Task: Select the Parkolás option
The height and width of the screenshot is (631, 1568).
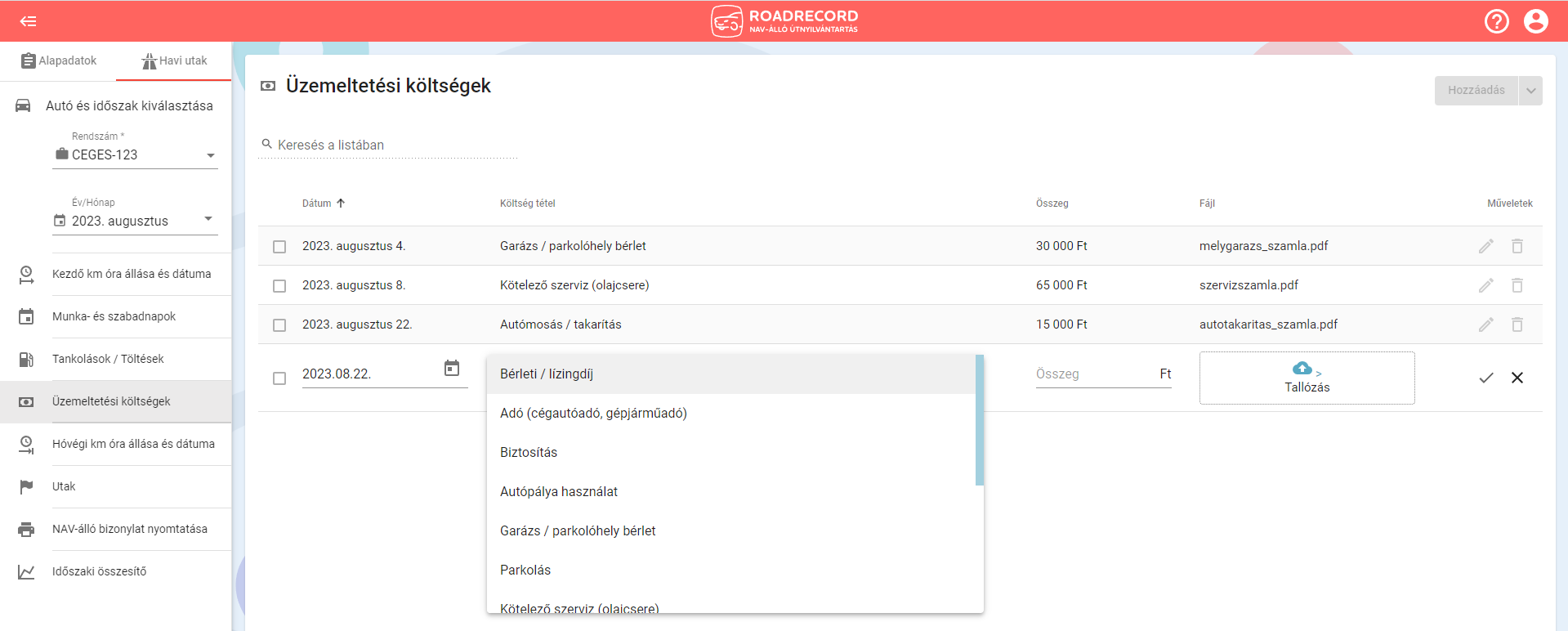Action: [731, 570]
